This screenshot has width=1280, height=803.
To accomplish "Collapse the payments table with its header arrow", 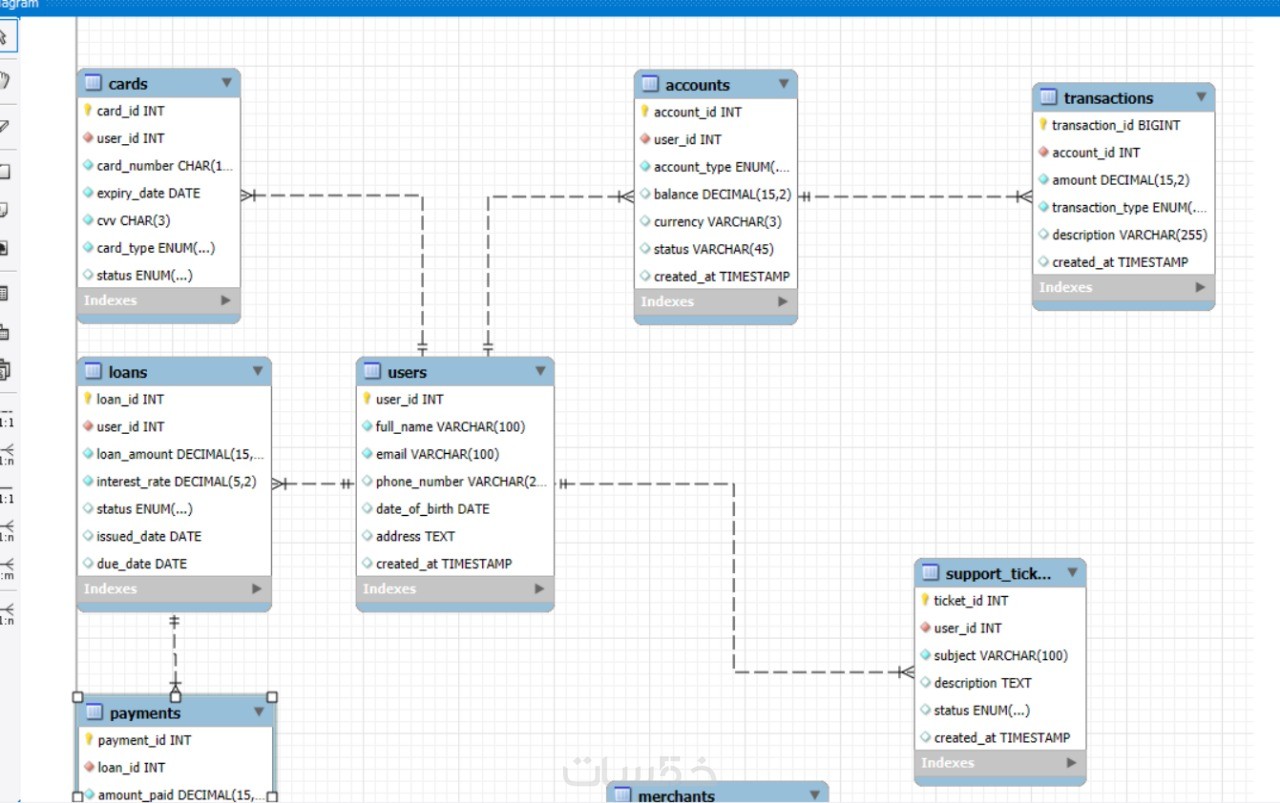I will 259,712.
